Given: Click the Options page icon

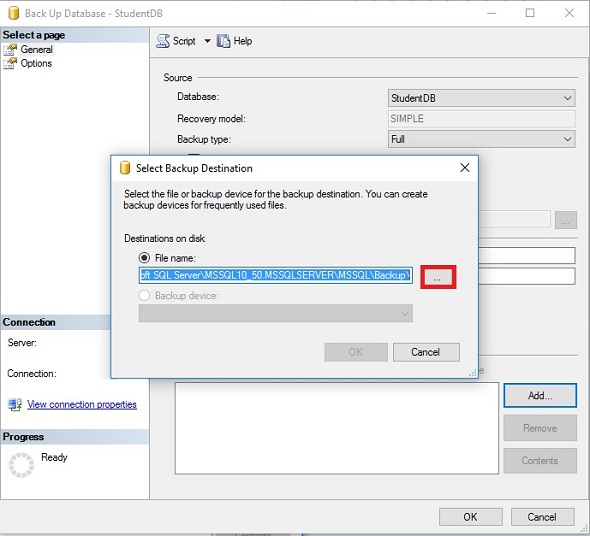Looking at the screenshot, I should pos(10,63).
